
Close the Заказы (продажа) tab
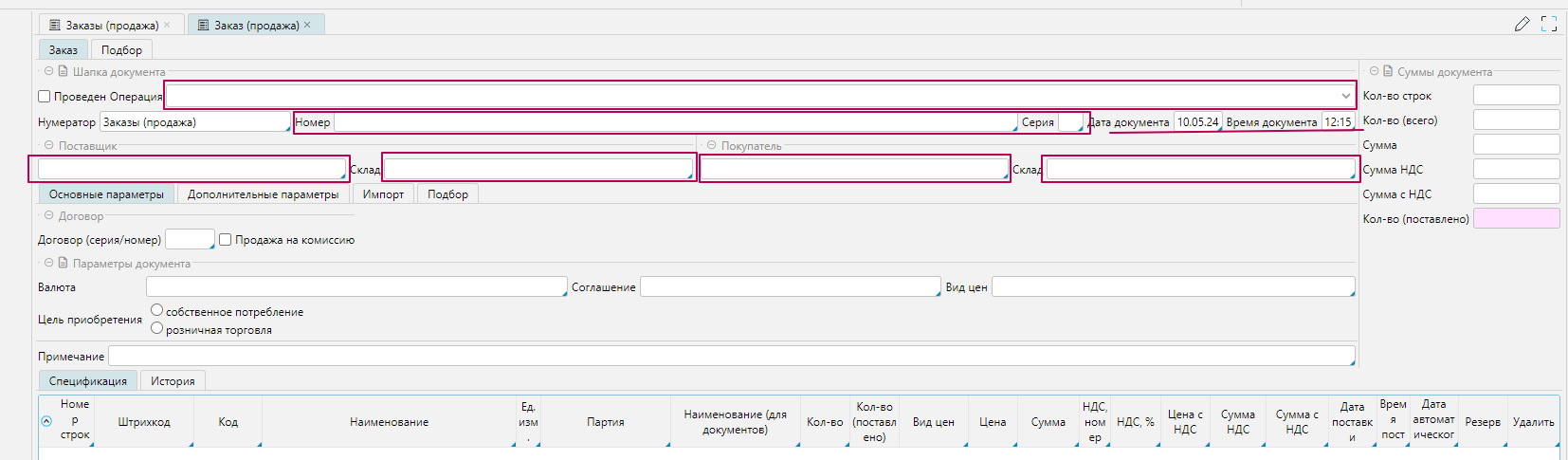click(167, 25)
